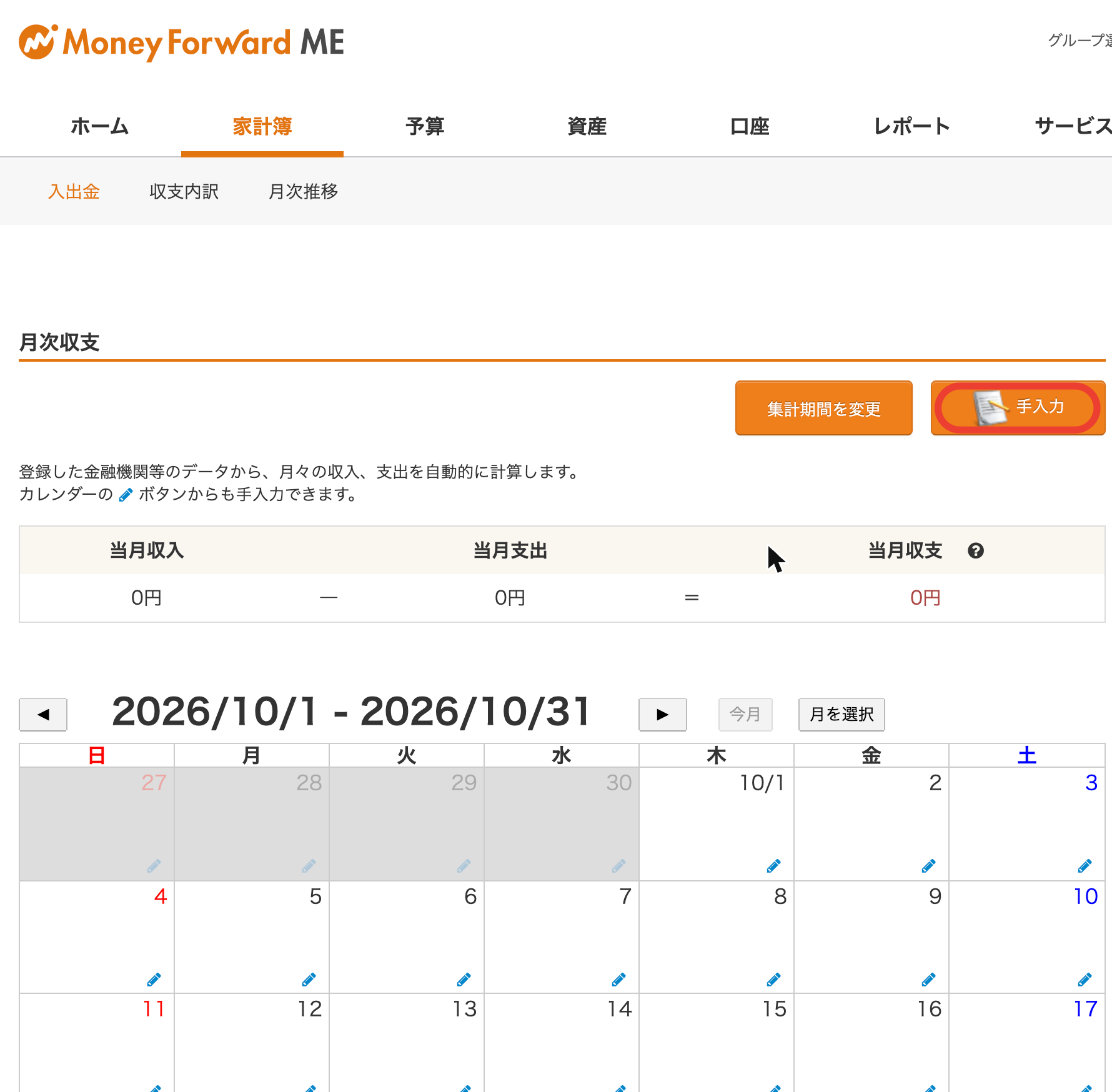Click the 2026/10/1 - 2026/10/31 date range heading

pos(350,712)
